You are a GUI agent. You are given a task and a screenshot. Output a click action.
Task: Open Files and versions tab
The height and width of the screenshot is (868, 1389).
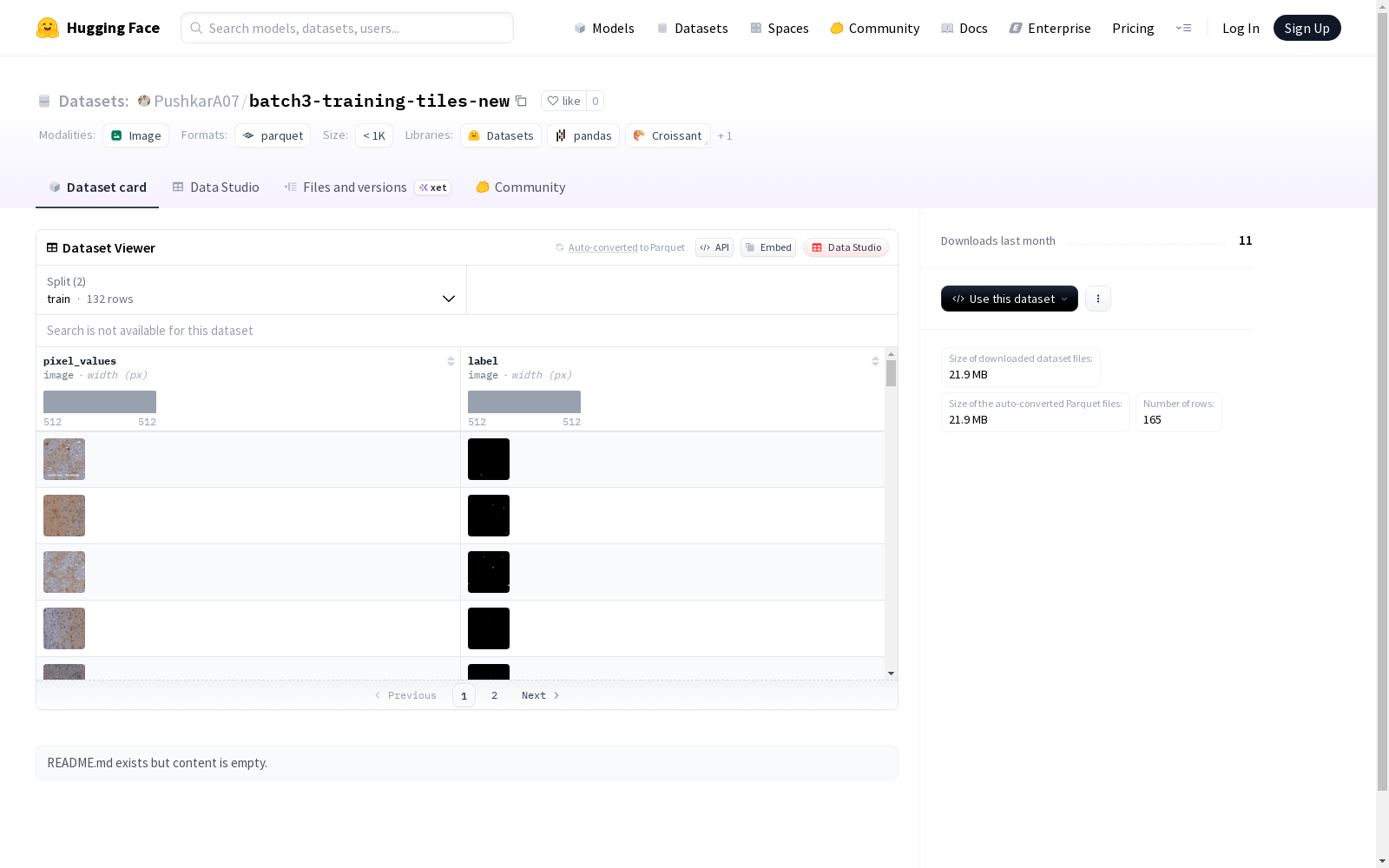pyautogui.click(x=367, y=187)
